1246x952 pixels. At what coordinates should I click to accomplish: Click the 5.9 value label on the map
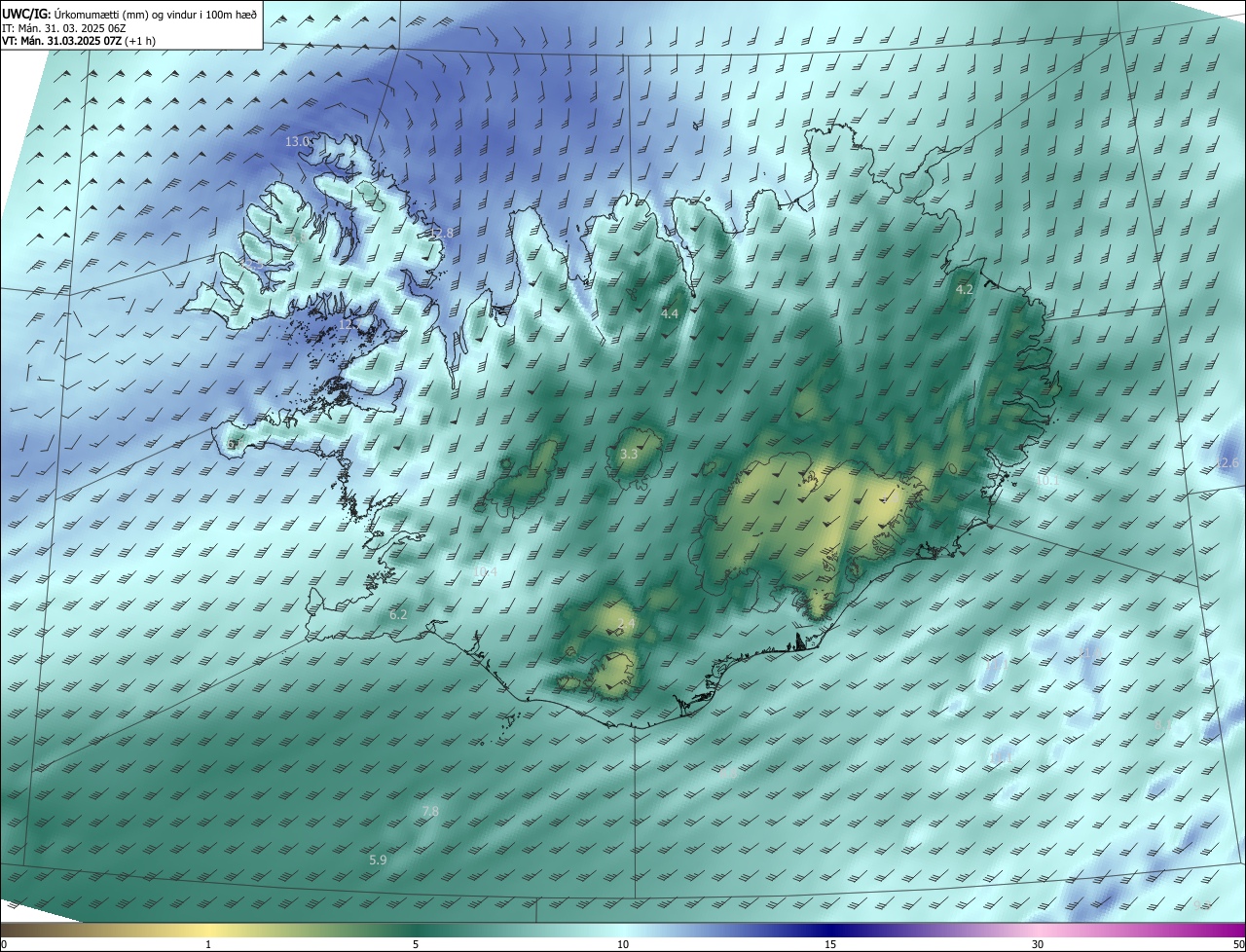click(x=379, y=860)
